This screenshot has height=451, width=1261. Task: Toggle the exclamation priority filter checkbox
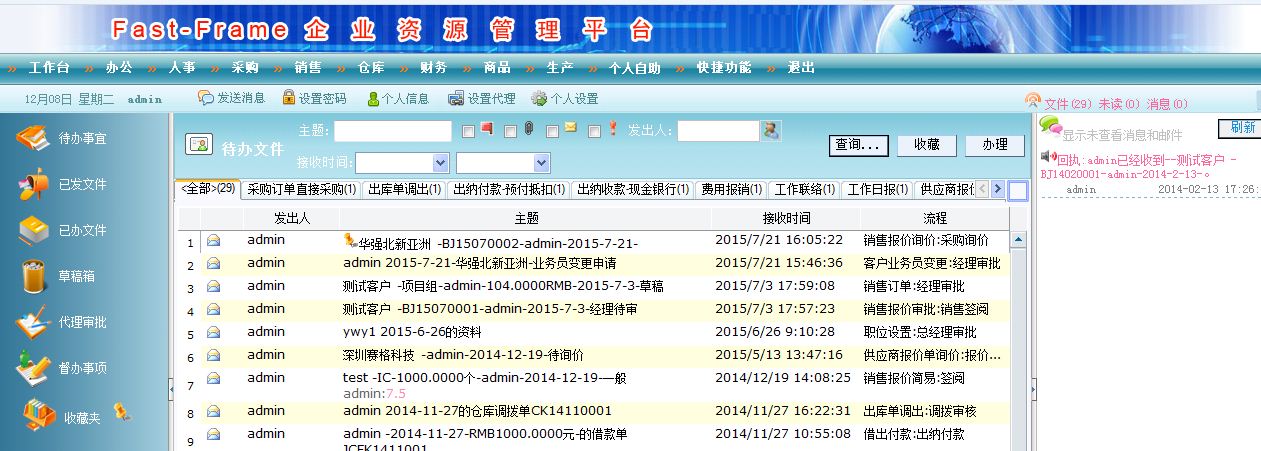[x=595, y=131]
